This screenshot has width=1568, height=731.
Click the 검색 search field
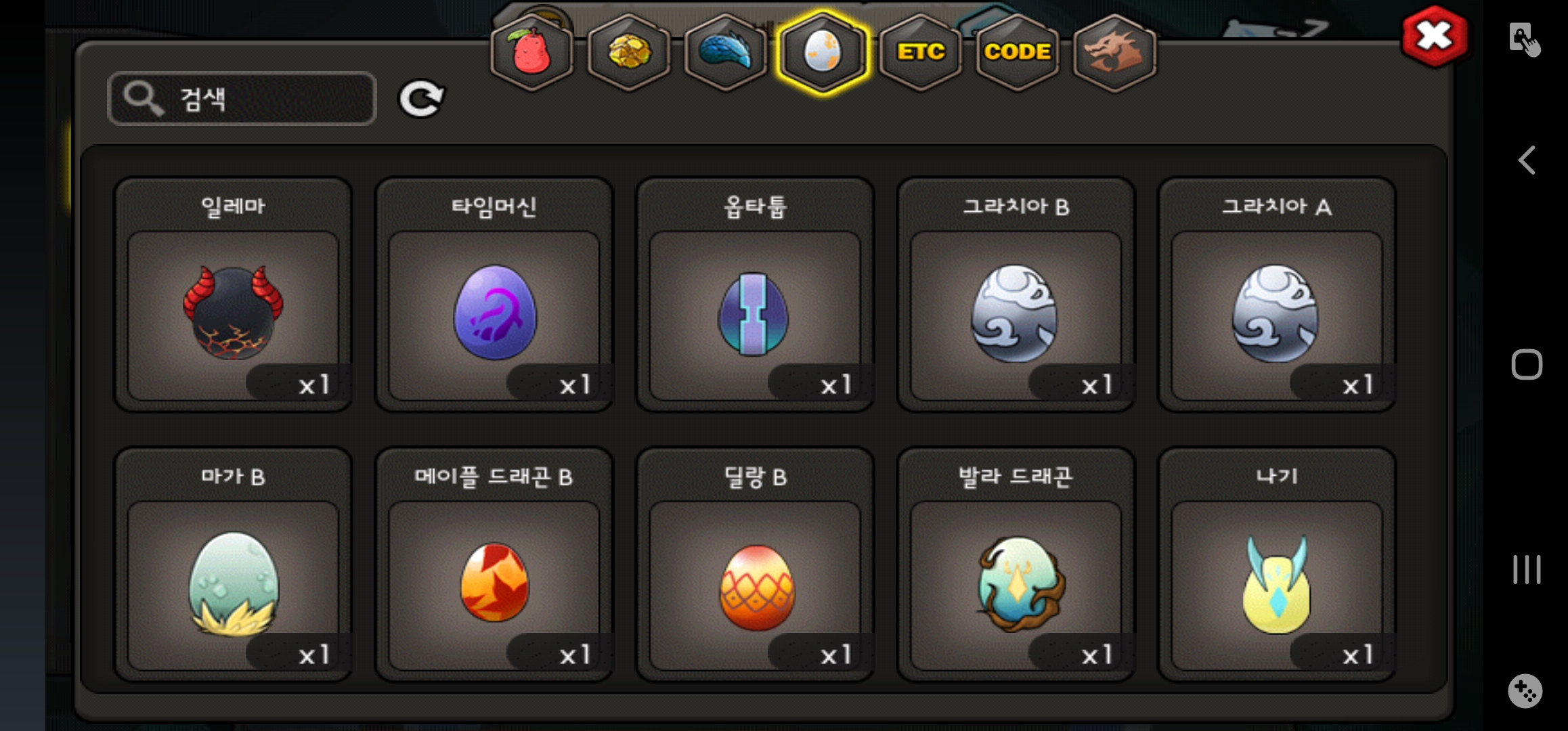point(242,99)
